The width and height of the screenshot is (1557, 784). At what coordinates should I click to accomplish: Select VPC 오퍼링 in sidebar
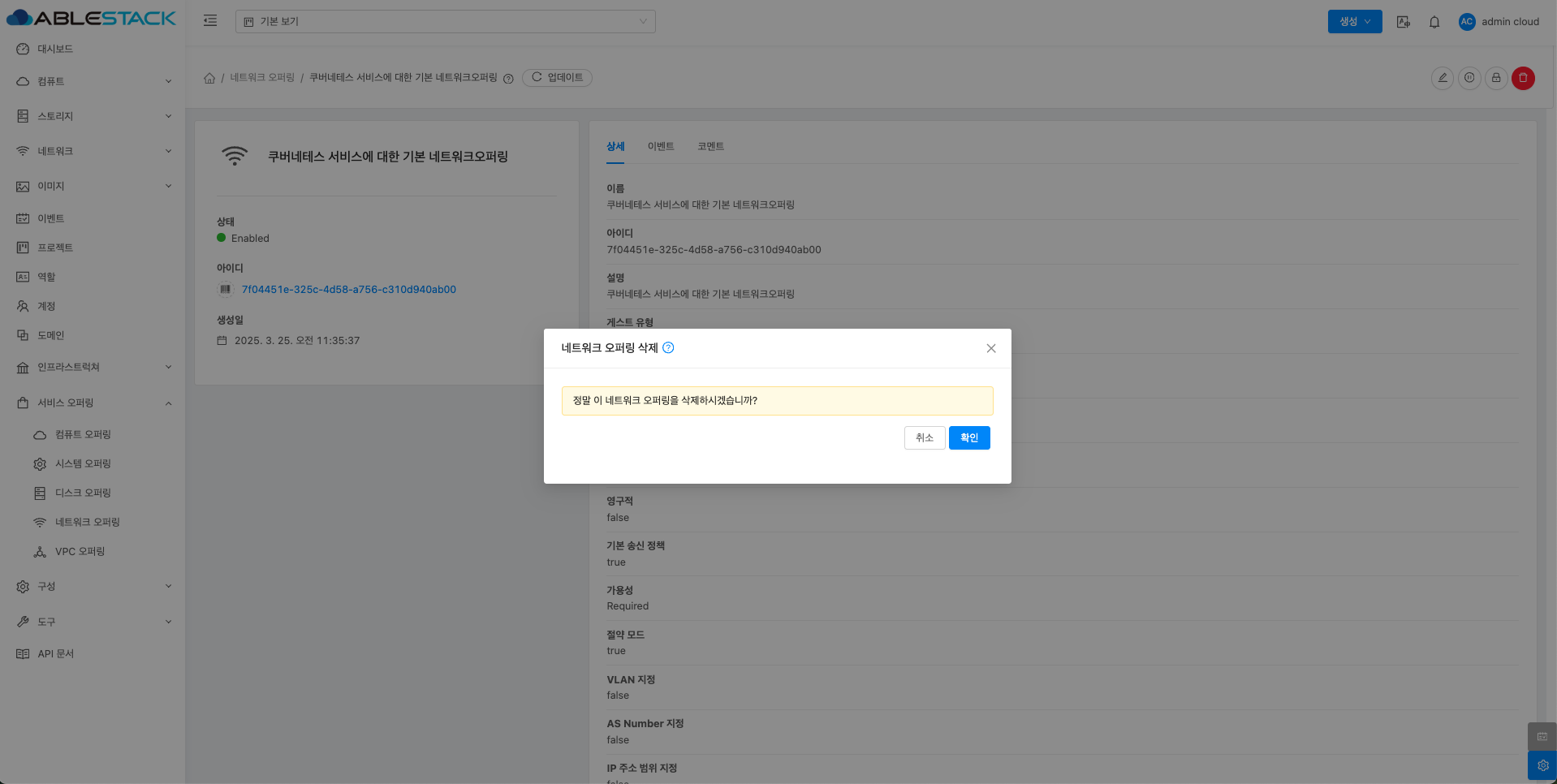tap(80, 552)
